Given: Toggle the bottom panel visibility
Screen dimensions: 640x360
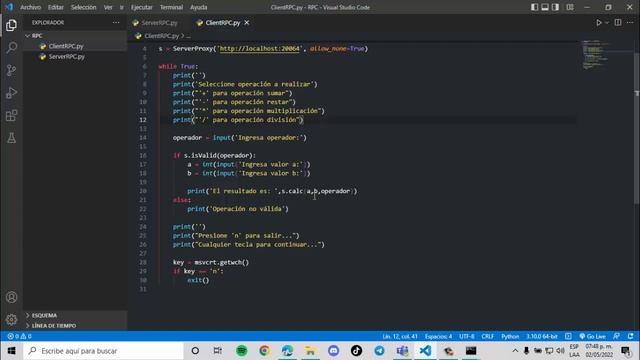Looking at the screenshot, I should point(545,7).
